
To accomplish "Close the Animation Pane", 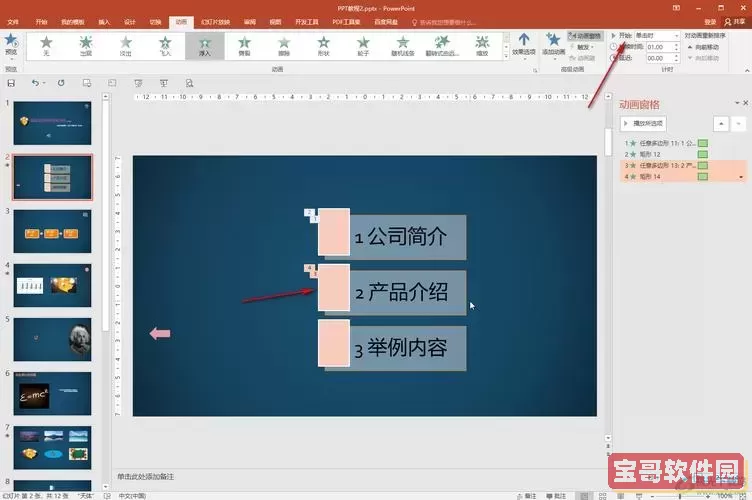I will [x=746, y=103].
